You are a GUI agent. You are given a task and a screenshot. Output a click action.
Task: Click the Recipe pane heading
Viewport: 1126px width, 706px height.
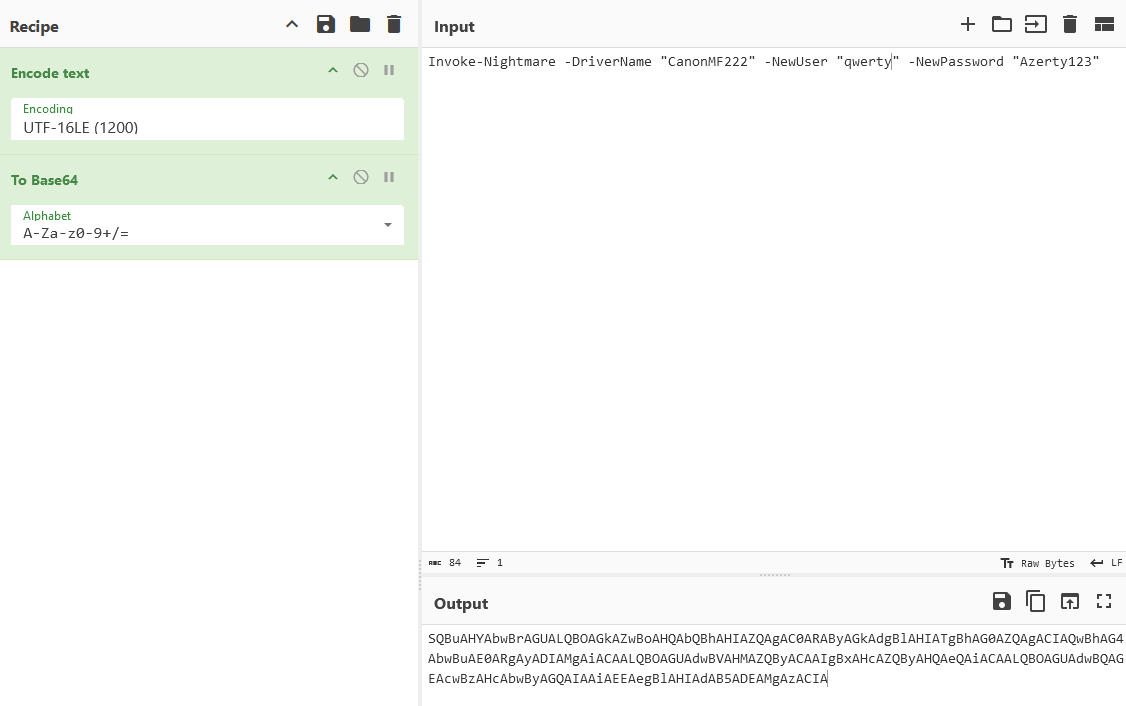(x=34, y=27)
